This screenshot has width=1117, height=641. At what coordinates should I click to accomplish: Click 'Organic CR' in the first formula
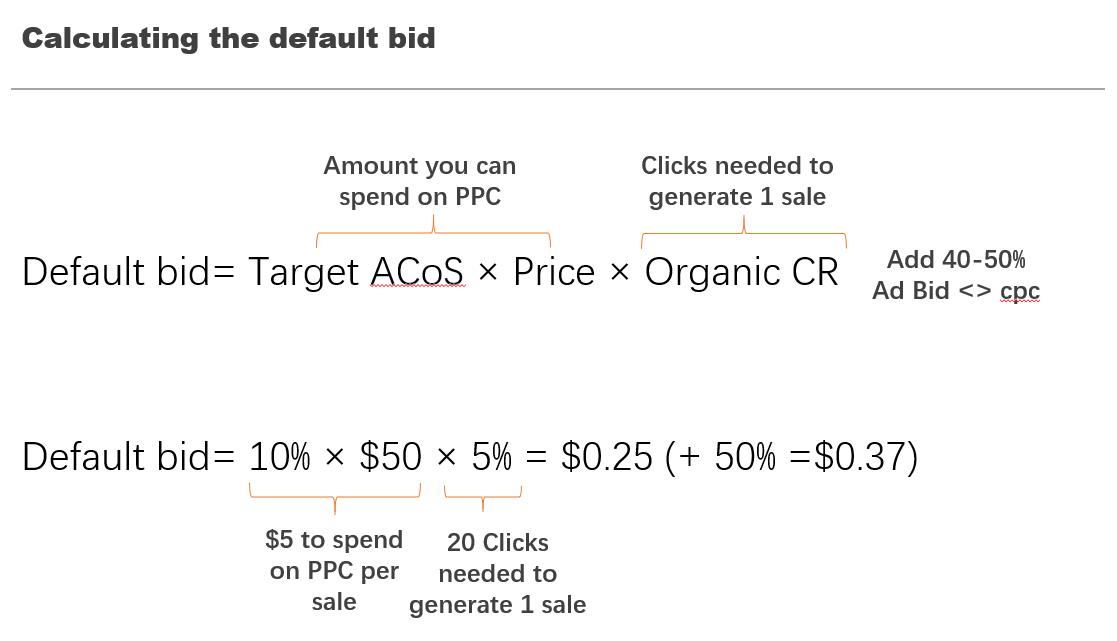coord(742,273)
